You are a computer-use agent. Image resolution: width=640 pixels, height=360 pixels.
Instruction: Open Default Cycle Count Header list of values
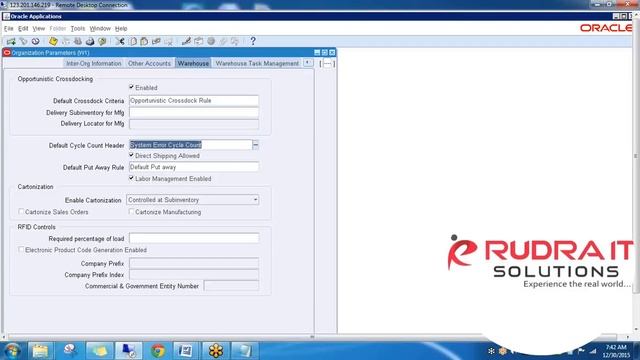(256, 145)
